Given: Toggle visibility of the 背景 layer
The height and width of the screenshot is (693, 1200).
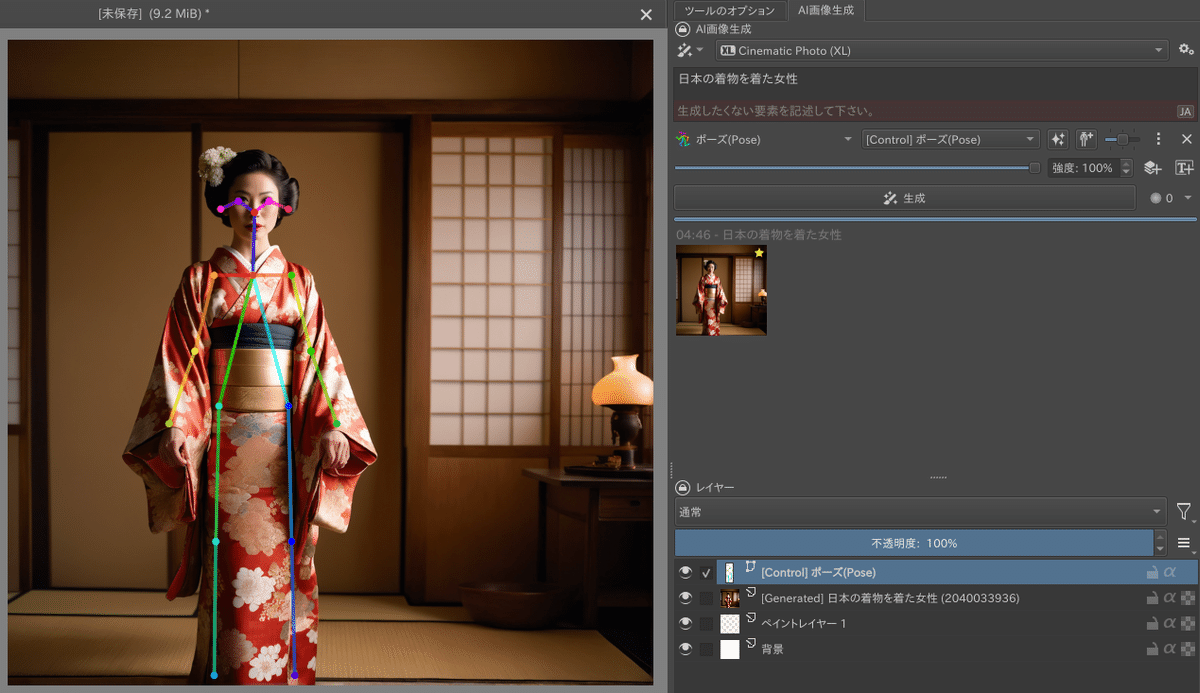Looking at the screenshot, I should tap(687, 648).
